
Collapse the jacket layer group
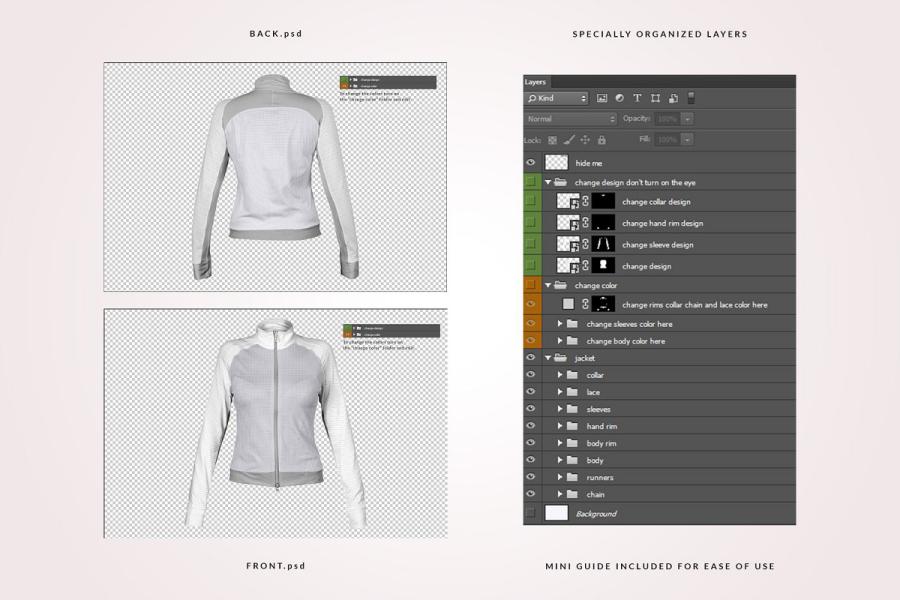[548, 358]
